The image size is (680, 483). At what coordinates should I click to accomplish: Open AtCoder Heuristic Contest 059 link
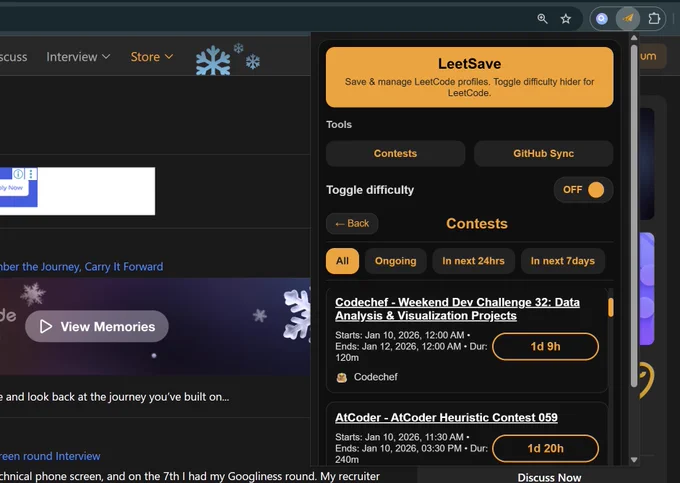(446, 418)
